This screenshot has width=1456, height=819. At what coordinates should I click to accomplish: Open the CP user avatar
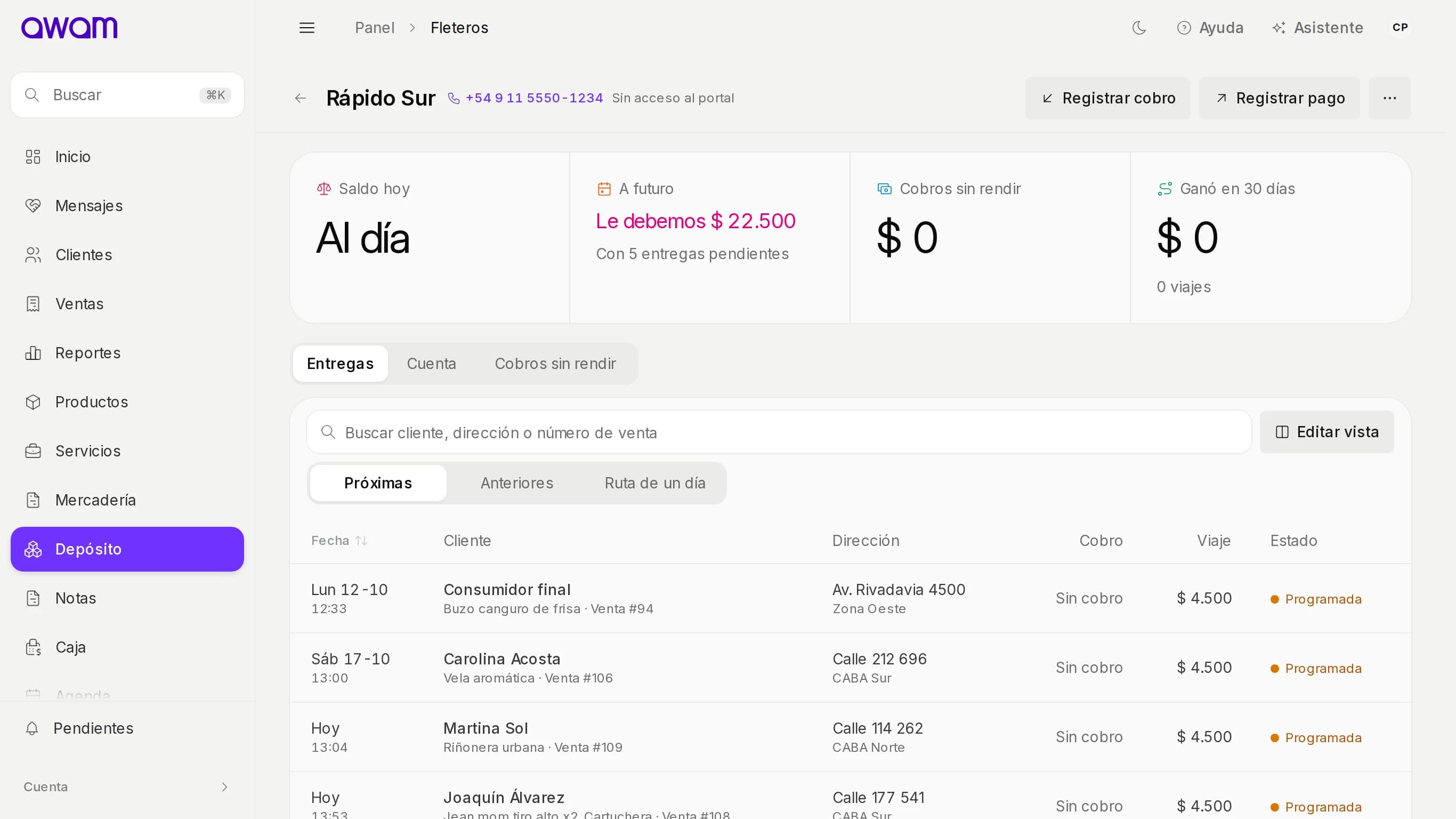[x=1400, y=28]
